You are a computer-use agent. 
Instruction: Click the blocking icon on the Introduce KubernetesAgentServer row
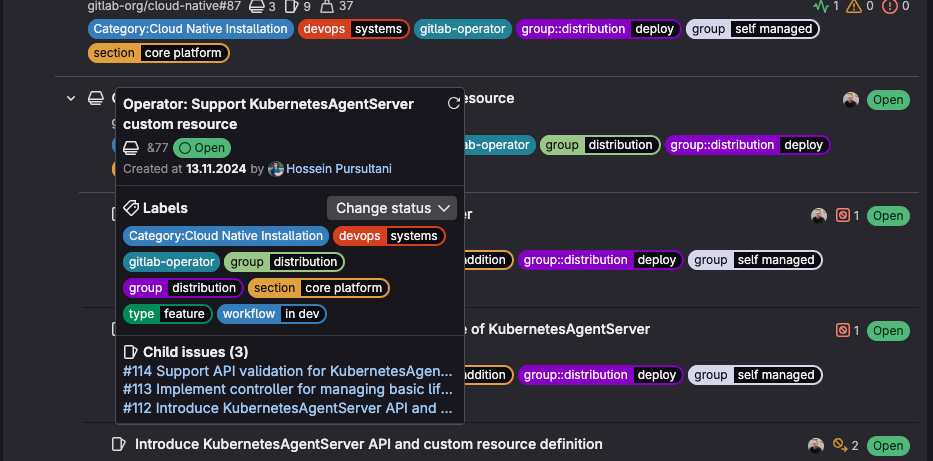(x=840, y=444)
